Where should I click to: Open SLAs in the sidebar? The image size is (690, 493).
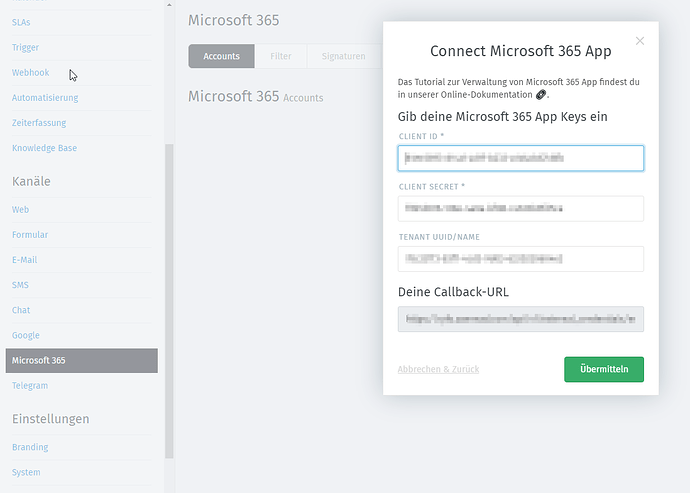(x=21, y=22)
